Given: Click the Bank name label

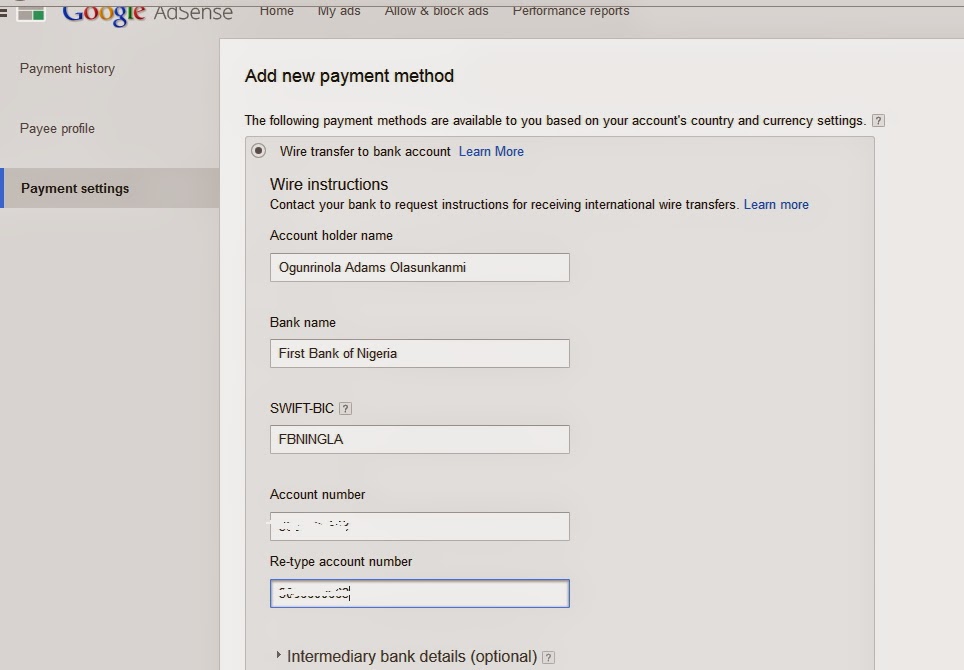Looking at the screenshot, I should click(x=302, y=322).
